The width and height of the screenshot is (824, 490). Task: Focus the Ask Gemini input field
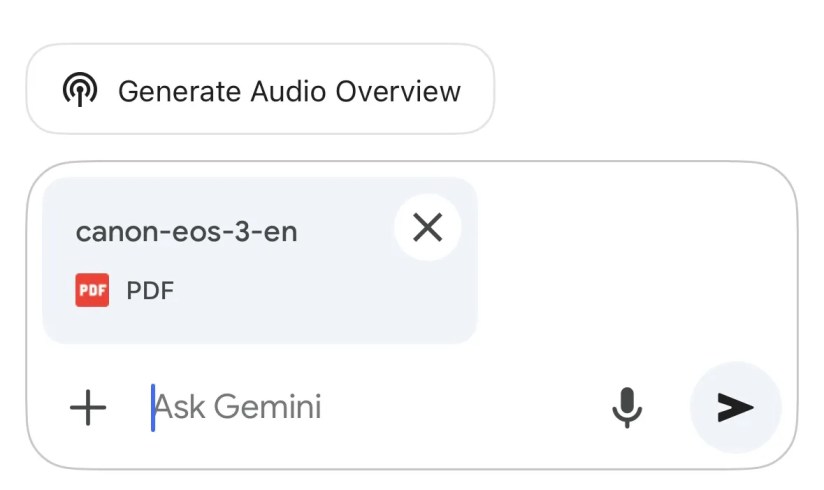370,407
